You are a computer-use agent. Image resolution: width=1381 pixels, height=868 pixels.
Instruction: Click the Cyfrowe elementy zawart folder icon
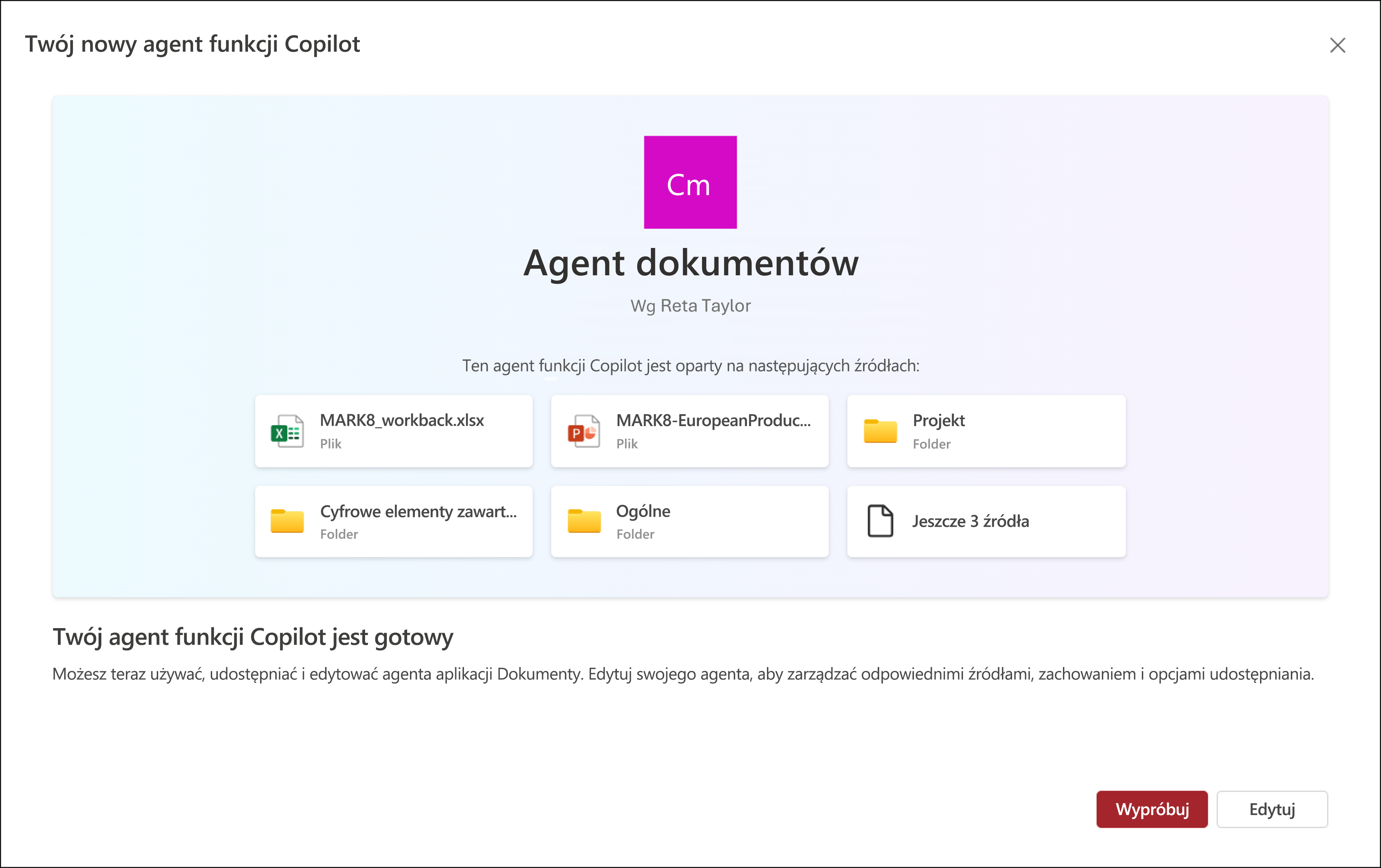(x=287, y=521)
